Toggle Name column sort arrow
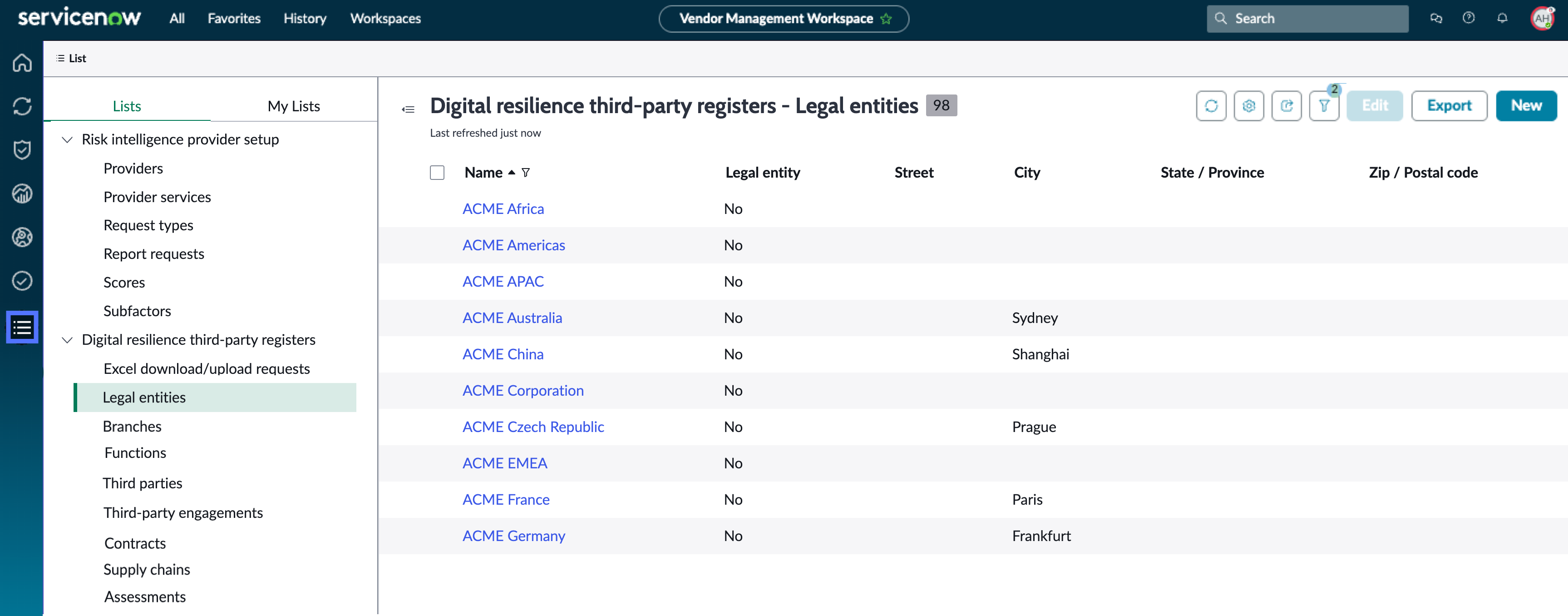Viewport: 1568px width, 616px height. point(512,173)
